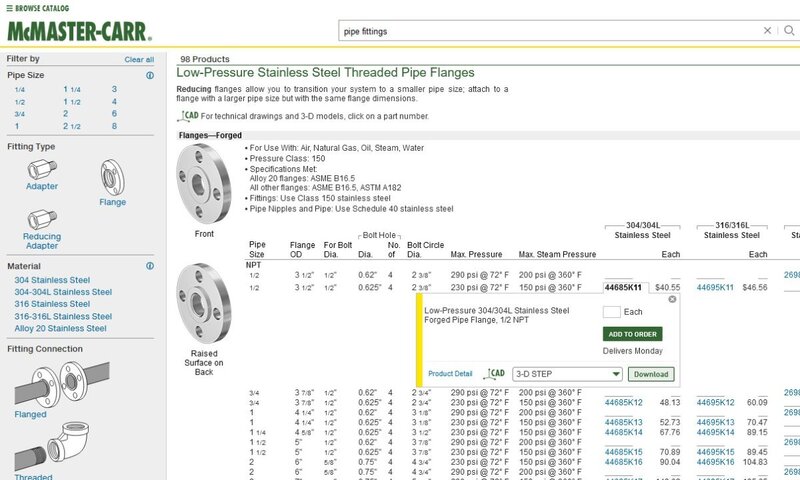This screenshot has width=800, height=480.
Task: Open the 3-D STEP format dropdown
Action: click(567, 374)
